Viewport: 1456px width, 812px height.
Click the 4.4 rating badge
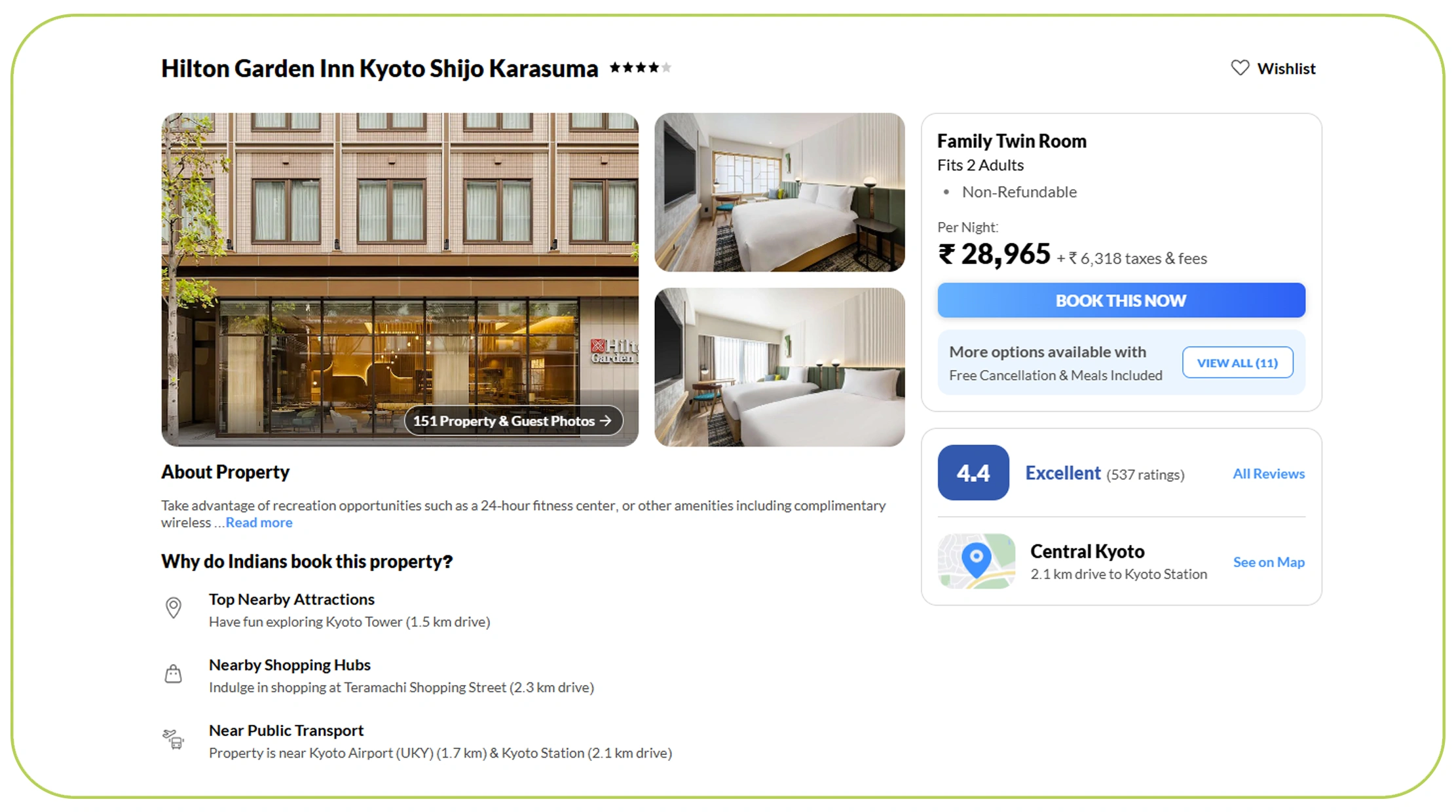point(973,473)
